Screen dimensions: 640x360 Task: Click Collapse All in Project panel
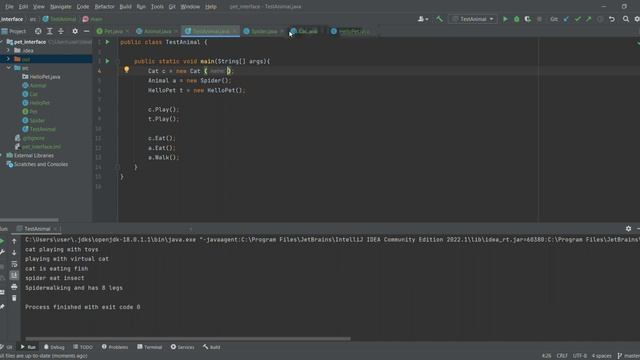(x=61, y=31)
